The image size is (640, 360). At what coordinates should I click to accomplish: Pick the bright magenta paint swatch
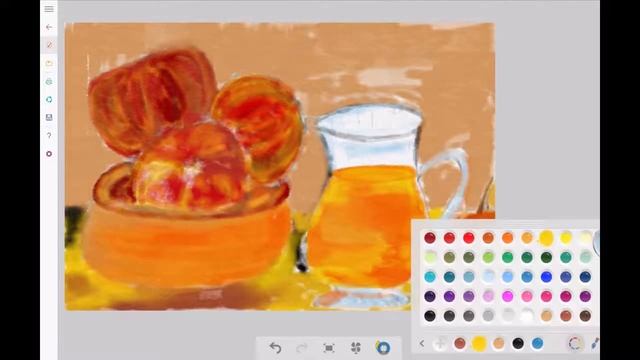tap(508, 296)
